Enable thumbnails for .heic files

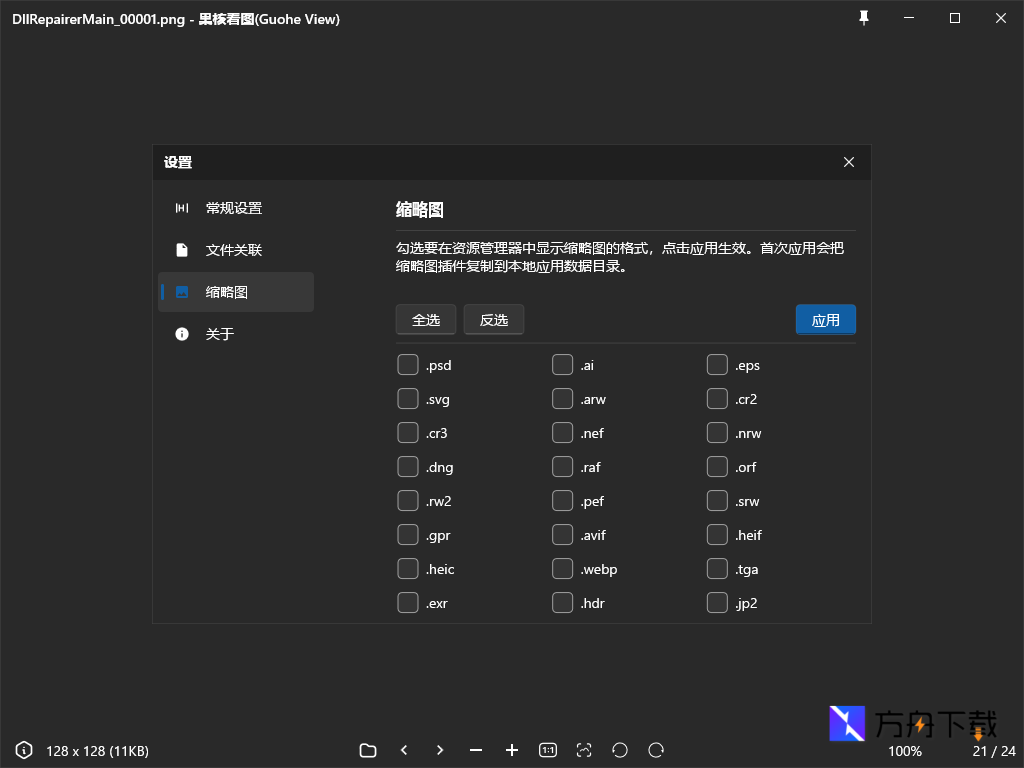(408, 568)
